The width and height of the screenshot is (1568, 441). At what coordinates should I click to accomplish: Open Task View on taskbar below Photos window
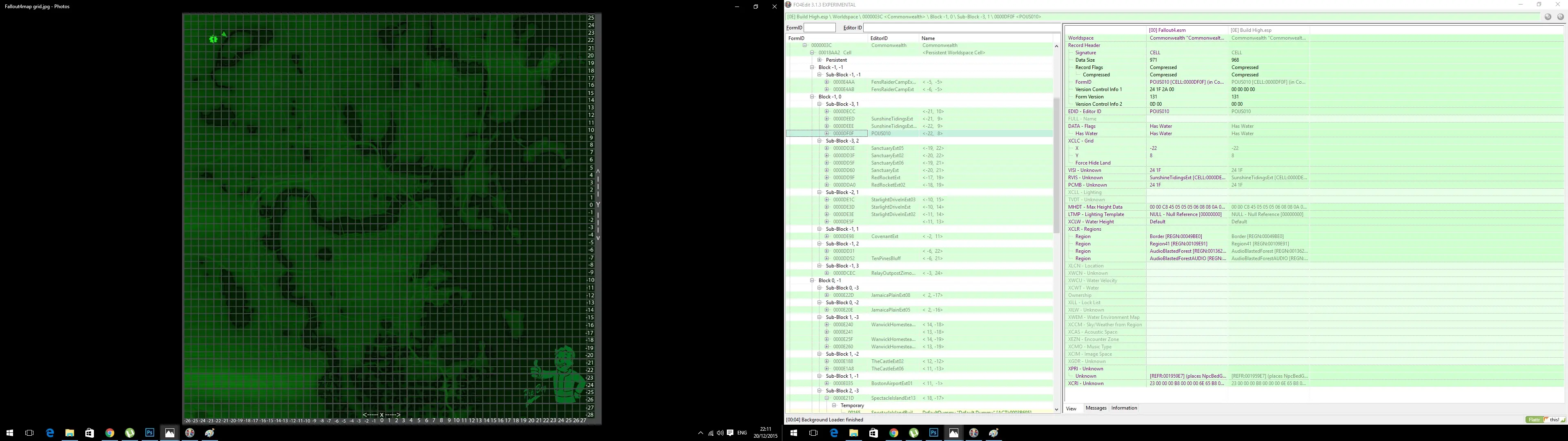tap(29, 433)
